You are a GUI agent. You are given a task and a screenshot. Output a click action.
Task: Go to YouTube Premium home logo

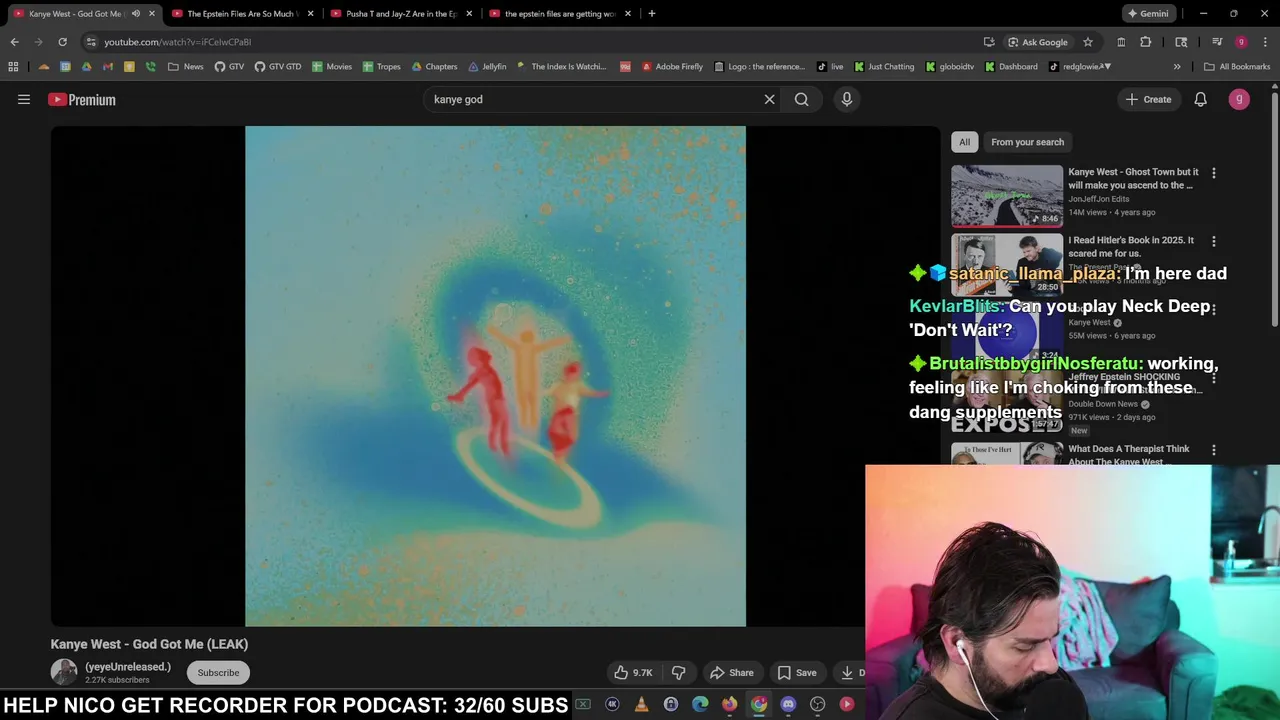[82, 99]
